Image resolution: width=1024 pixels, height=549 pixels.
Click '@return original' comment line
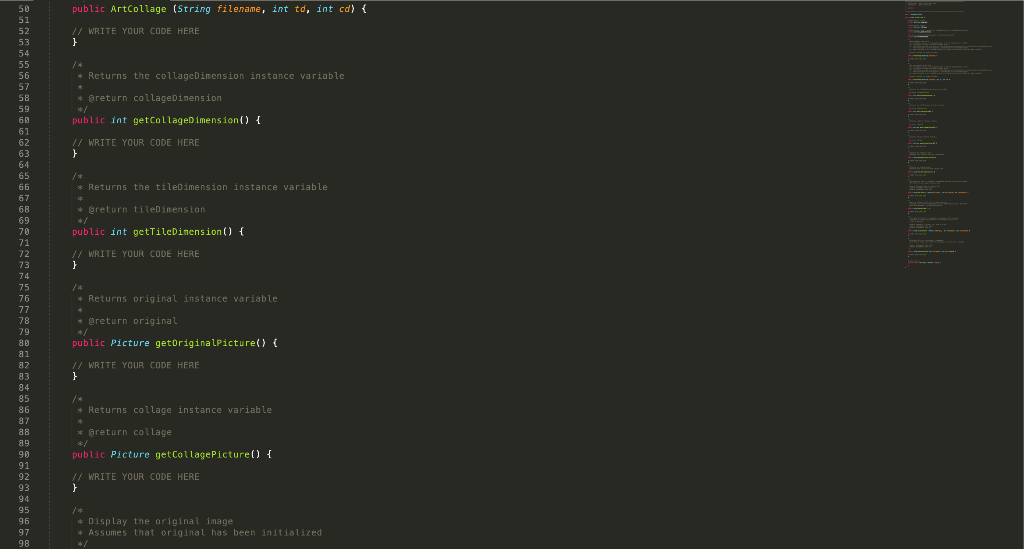[127, 321]
